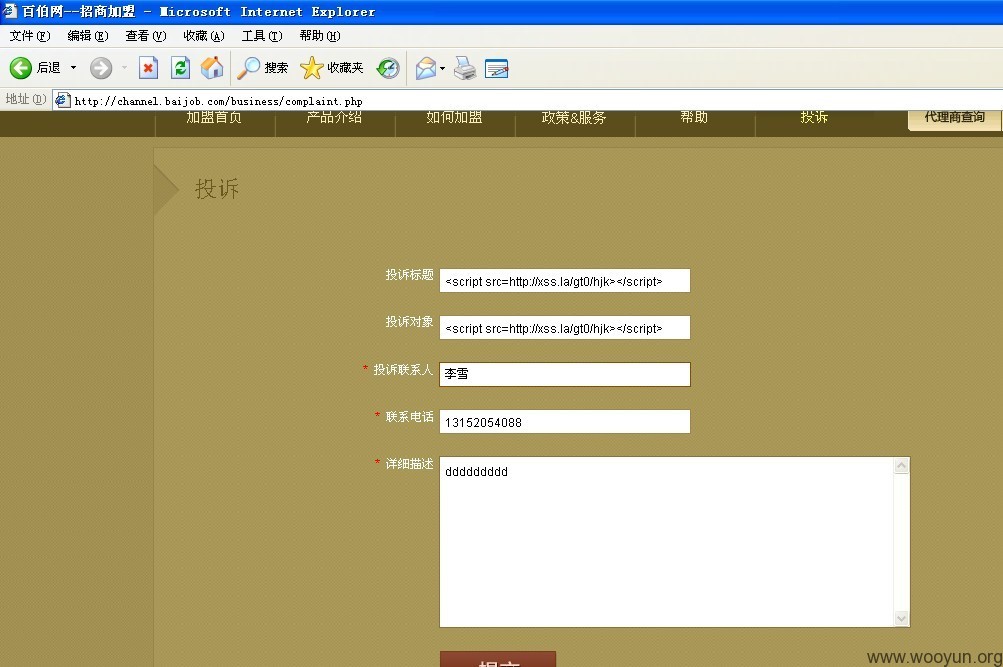Focus the 联系电话 input field
Viewport: 1003px width, 667px height.
[x=565, y=421]
